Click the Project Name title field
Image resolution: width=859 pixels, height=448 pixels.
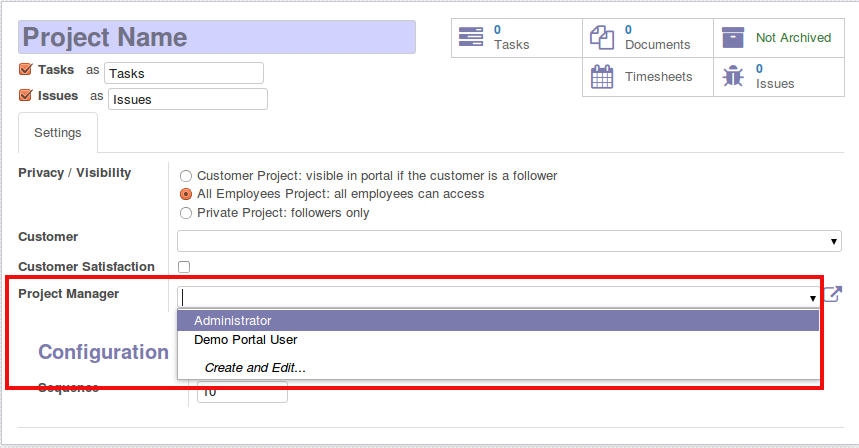[217, 38]
